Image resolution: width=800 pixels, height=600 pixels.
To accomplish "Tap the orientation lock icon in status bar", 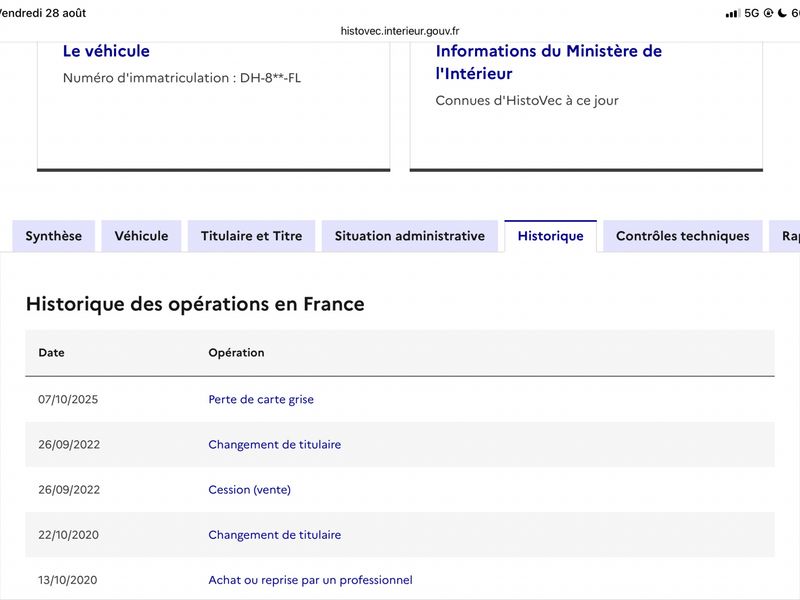I will pos(768,13).
